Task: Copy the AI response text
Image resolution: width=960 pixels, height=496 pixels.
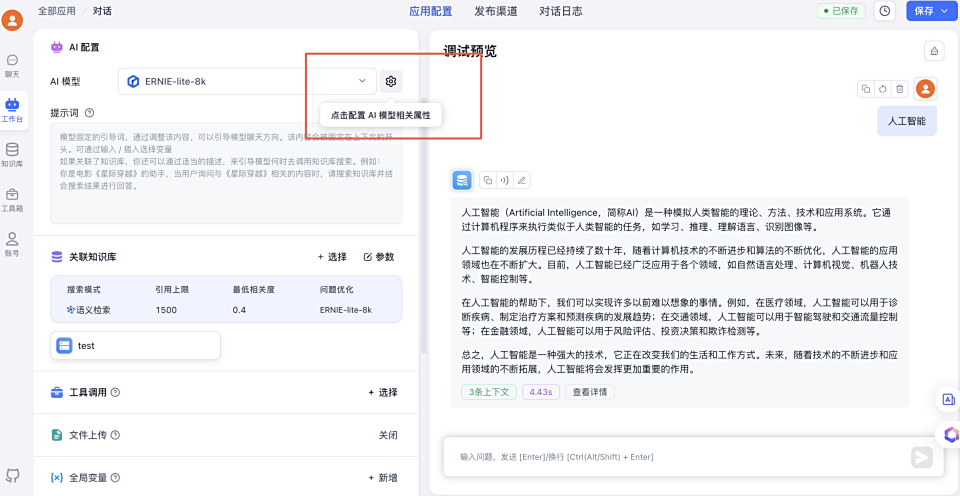Action: point(488,180)
